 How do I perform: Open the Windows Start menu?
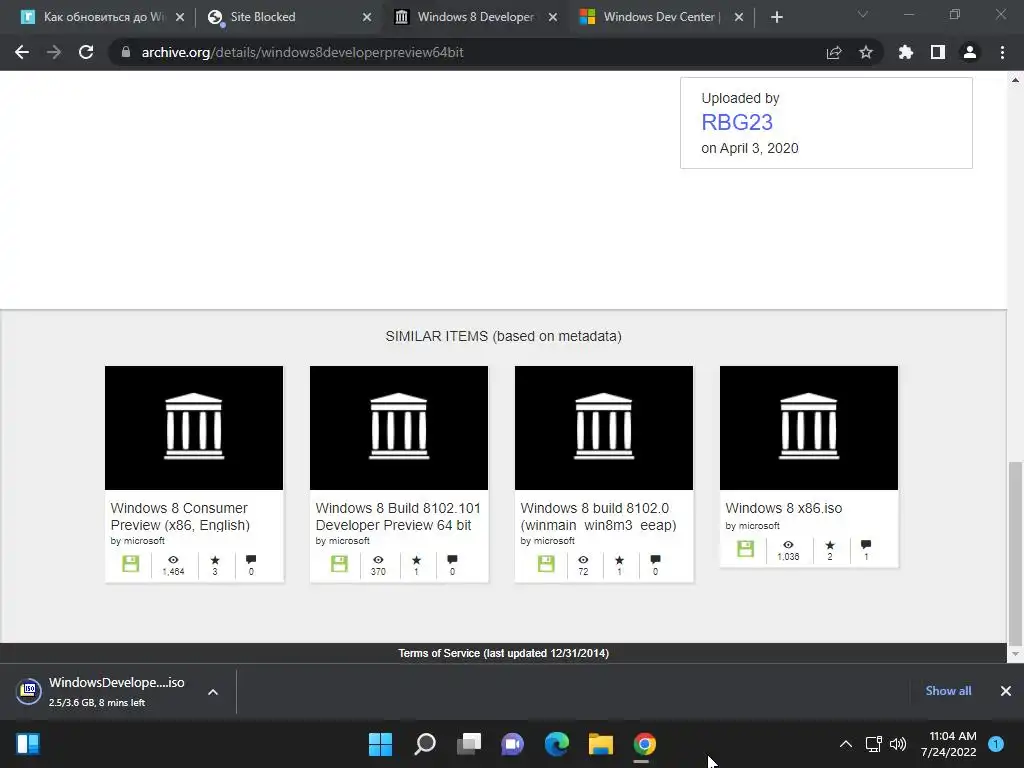(381, 744)
